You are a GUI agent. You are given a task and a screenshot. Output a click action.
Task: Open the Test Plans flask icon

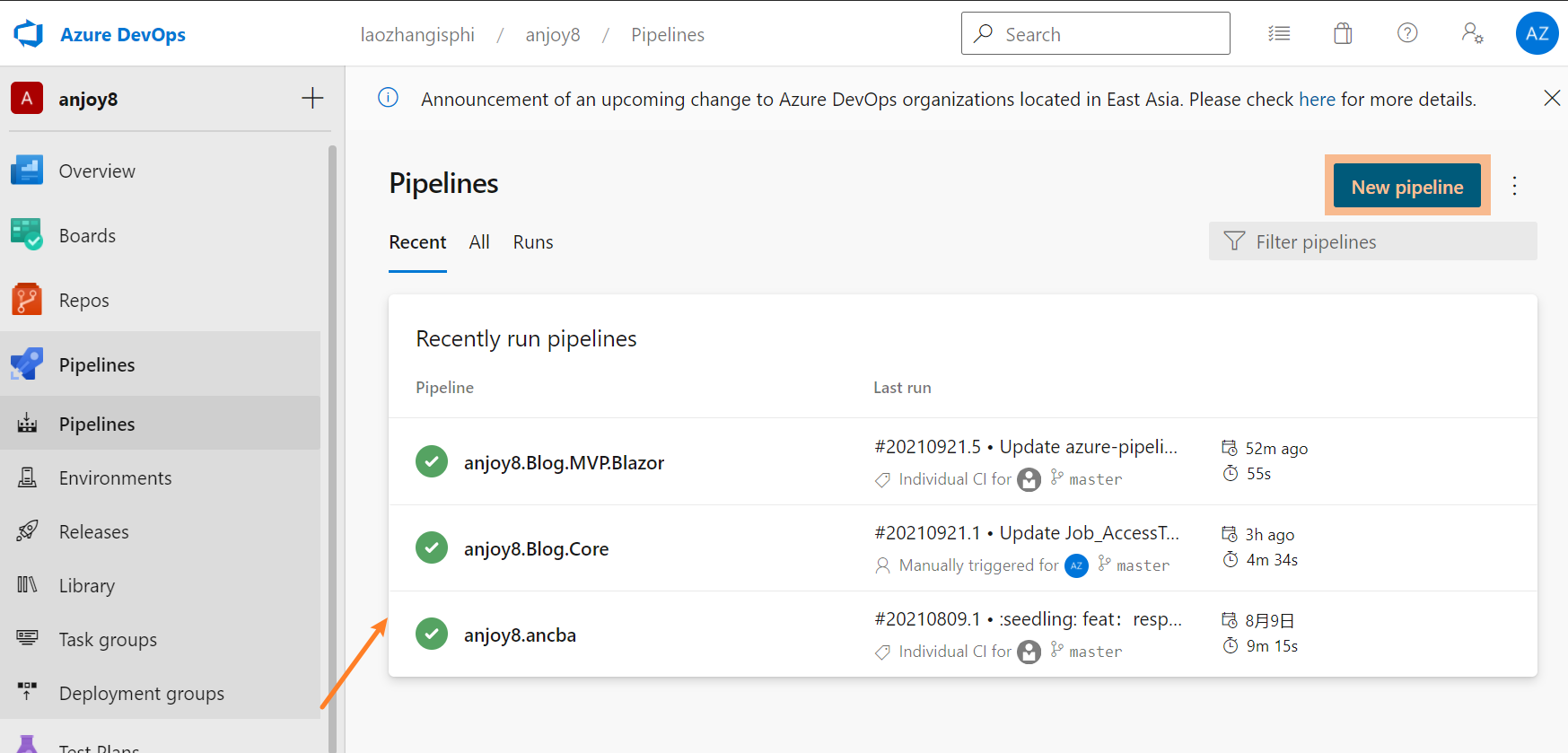point(27,745)
